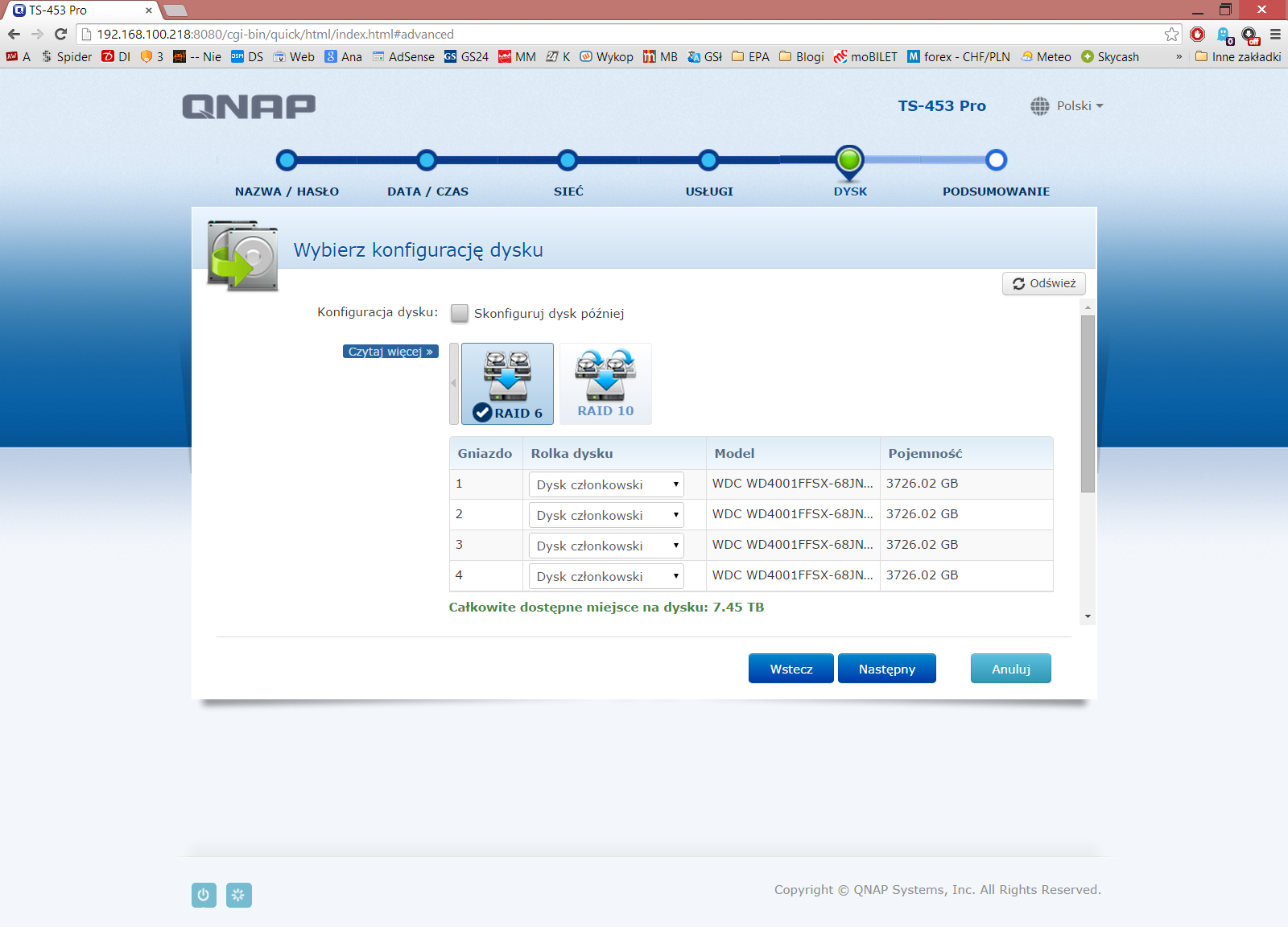Select the RAID 6 configuration icon

pyautogui.click(x=507, y=383)
